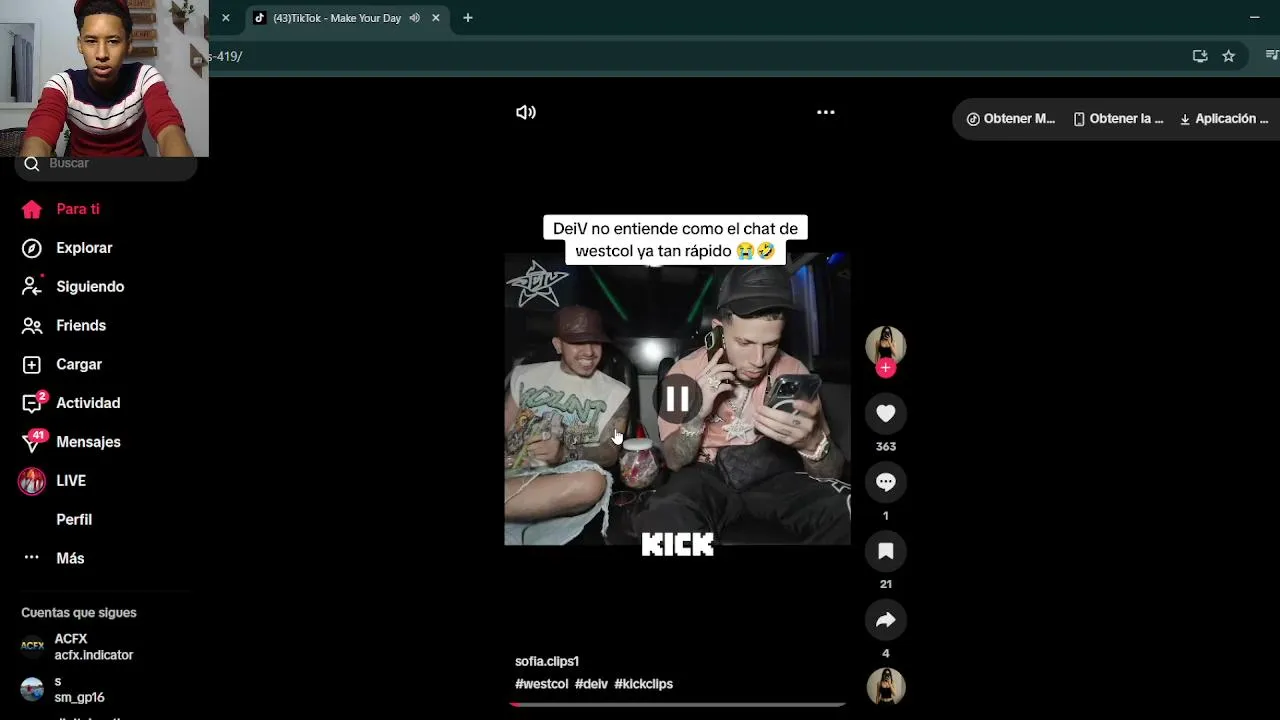Open a new browser tab
1280x720 pixels.
point(467,18)
